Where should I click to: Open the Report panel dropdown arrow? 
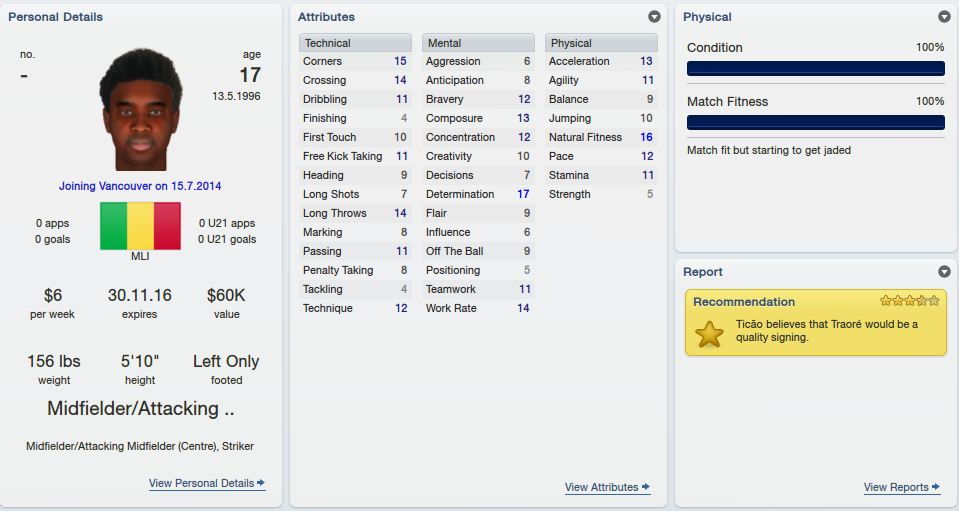[944, 271]
